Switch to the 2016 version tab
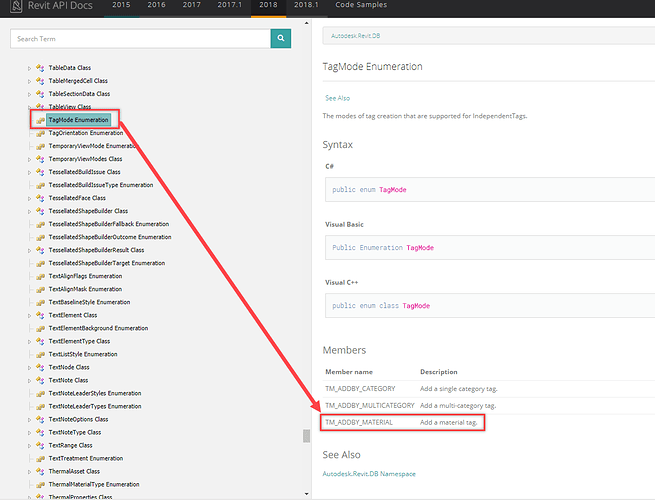Screen dimensions: 655x500 point(156,6)
